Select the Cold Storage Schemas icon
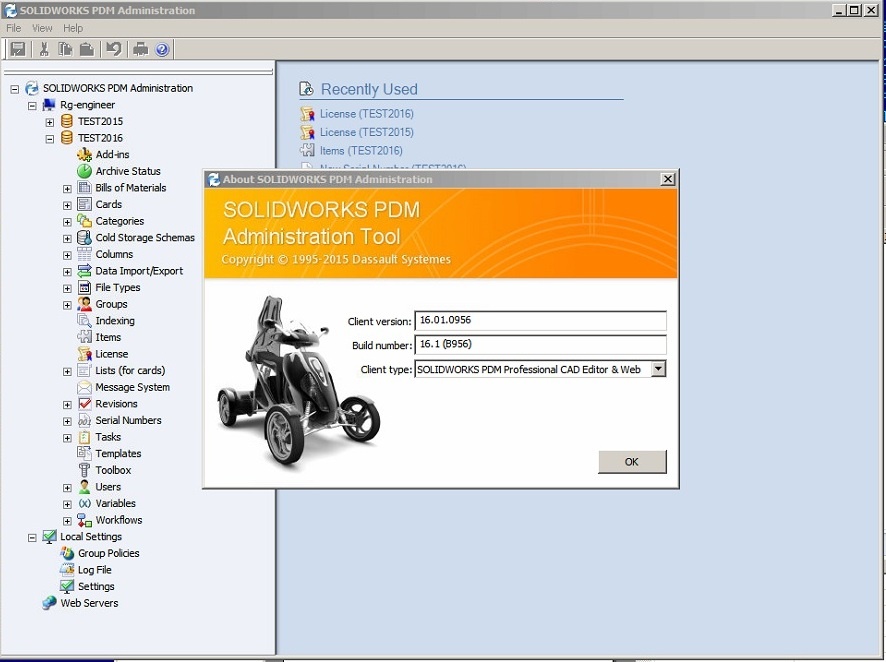Image resolution: width=886 pixels, height=662 pixels. click(x=84, y=237)
